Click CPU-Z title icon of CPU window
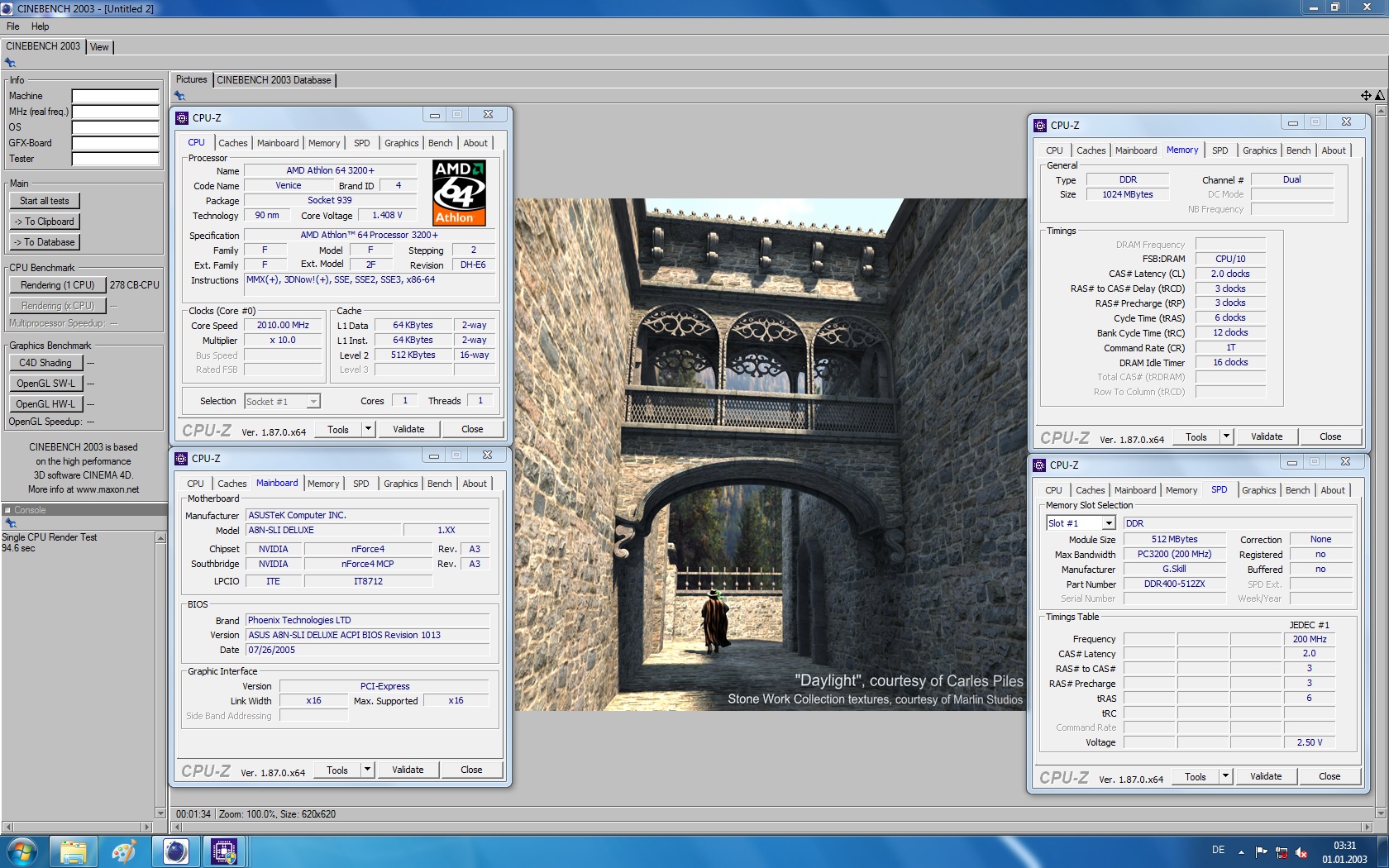The image size is (1389, 868). pos(182,118)
